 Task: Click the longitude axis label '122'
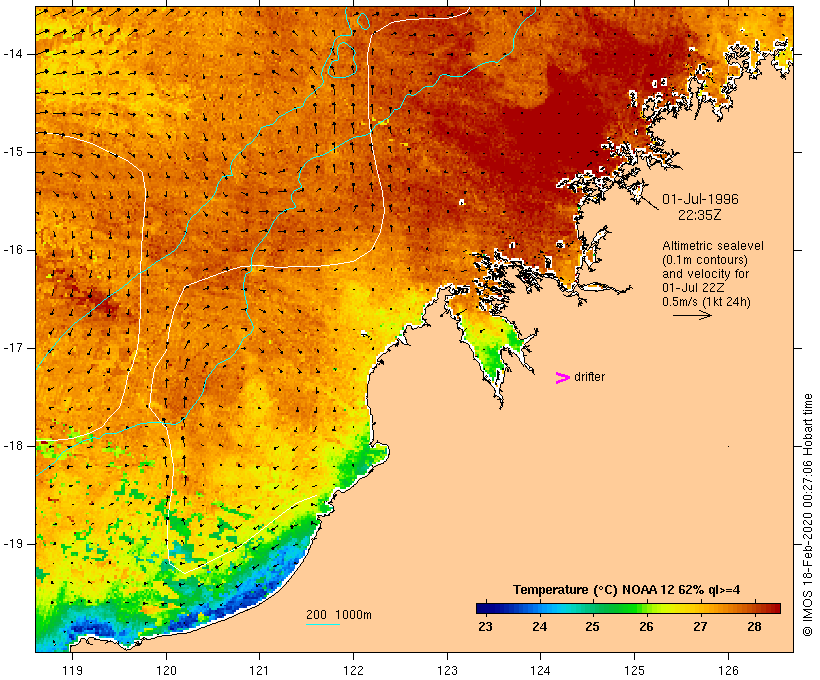(x=354, y=670)
